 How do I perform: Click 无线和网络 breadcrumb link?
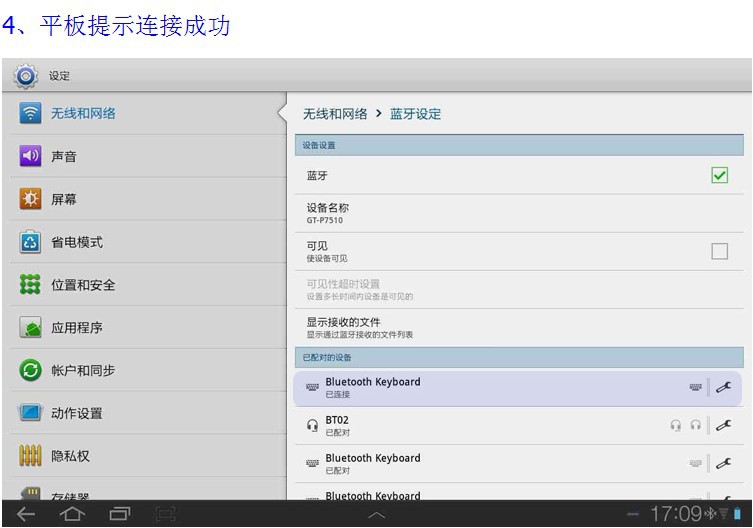[x=335, y=114]
